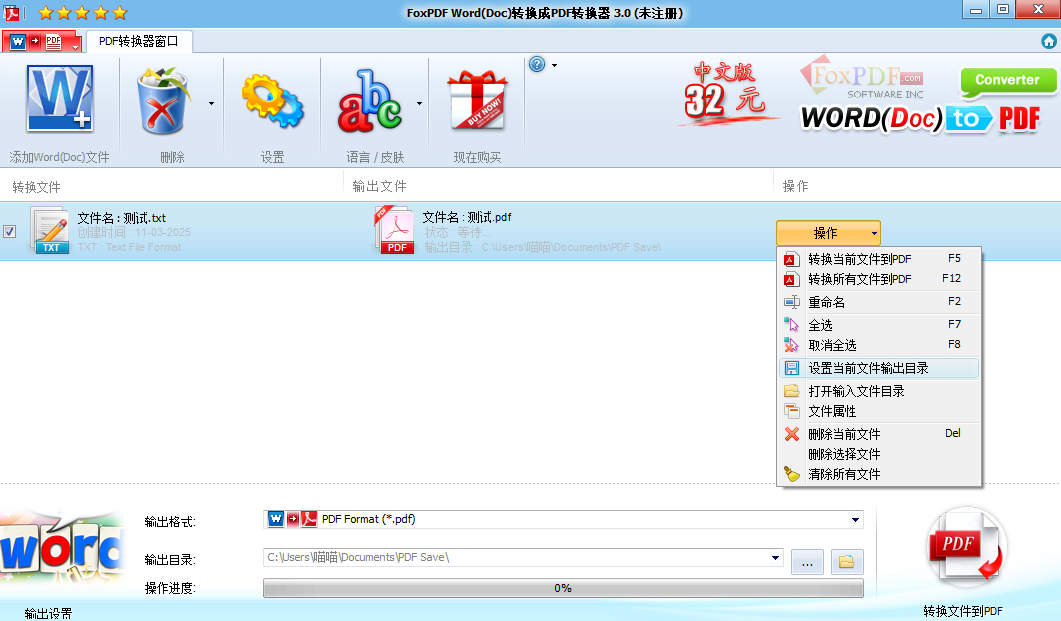Uncheck the 测试.txt file checkbox

[10, 232]
